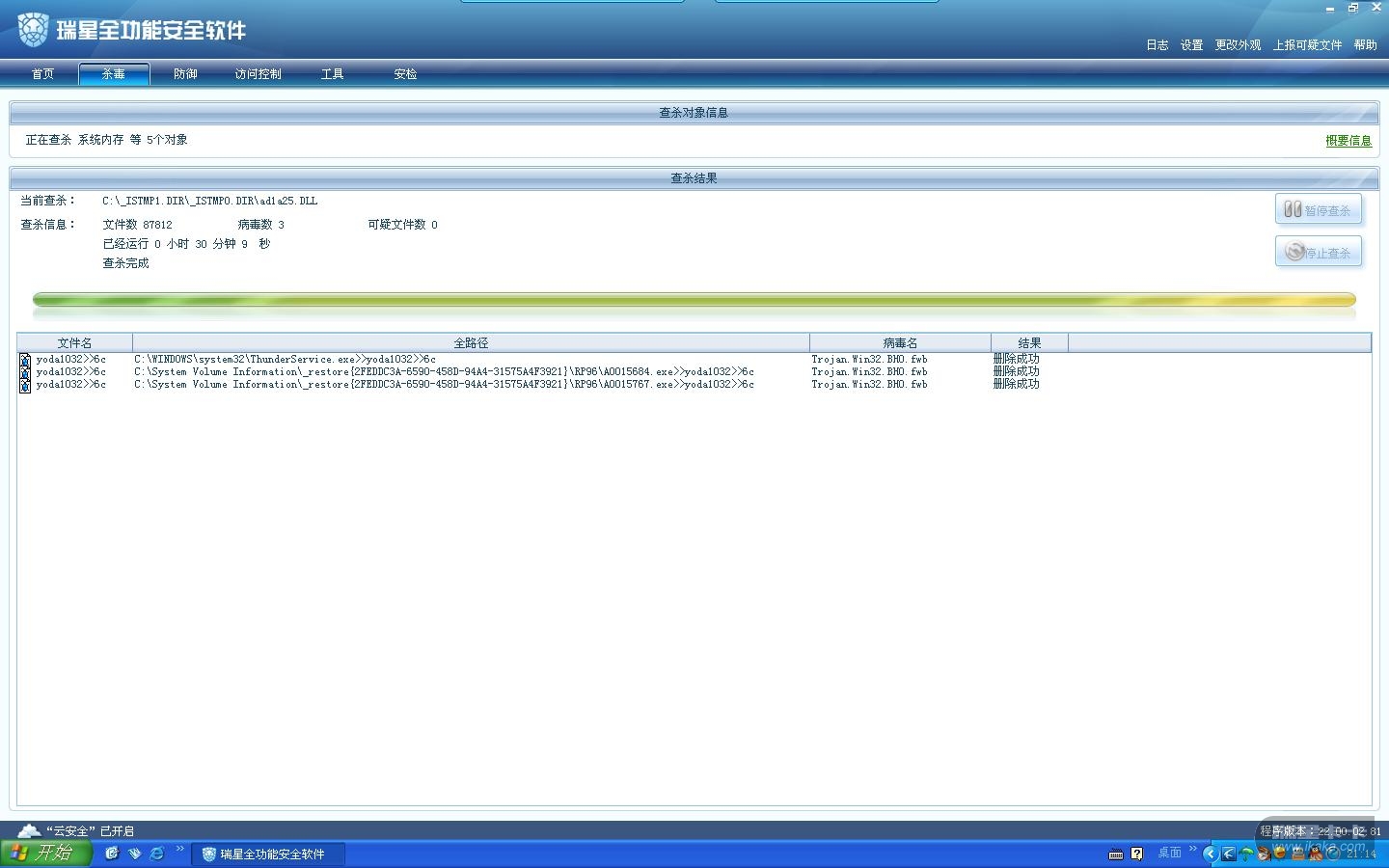Image resolution: width=1389 pixels, height=868 pixels.
Task: Click the taskbar clock showing 21:14
Action: pyautogui.click(x=1361, y=854)
